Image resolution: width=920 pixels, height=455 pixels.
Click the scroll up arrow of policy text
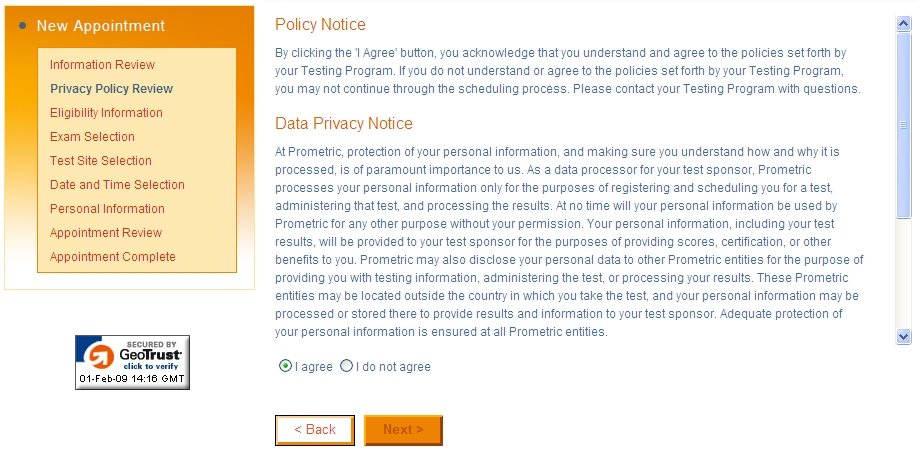click(x=903, y=23)
